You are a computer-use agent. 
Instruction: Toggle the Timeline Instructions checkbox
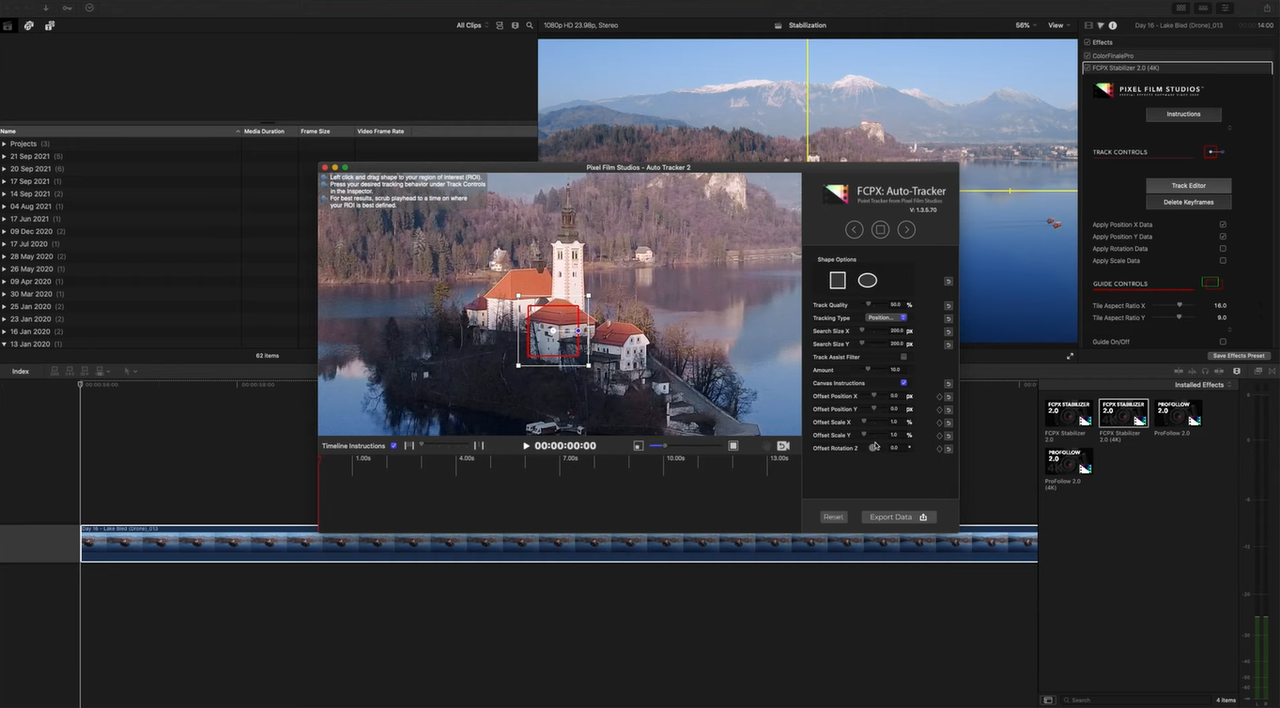tap(393, 446)
